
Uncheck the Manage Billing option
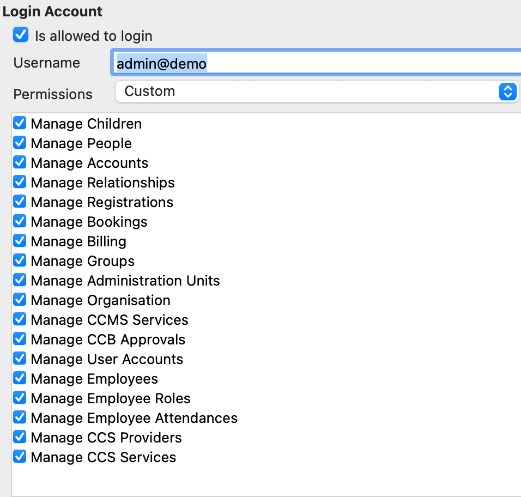pos(20,241)
